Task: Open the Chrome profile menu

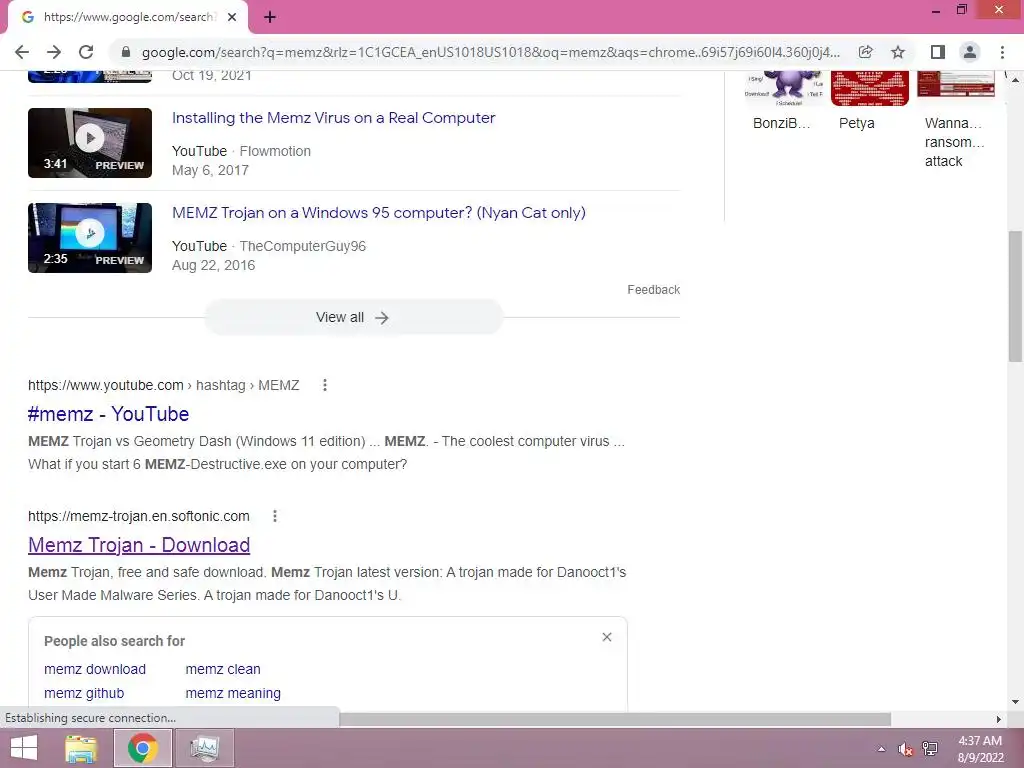Action: tap(970, 52)
